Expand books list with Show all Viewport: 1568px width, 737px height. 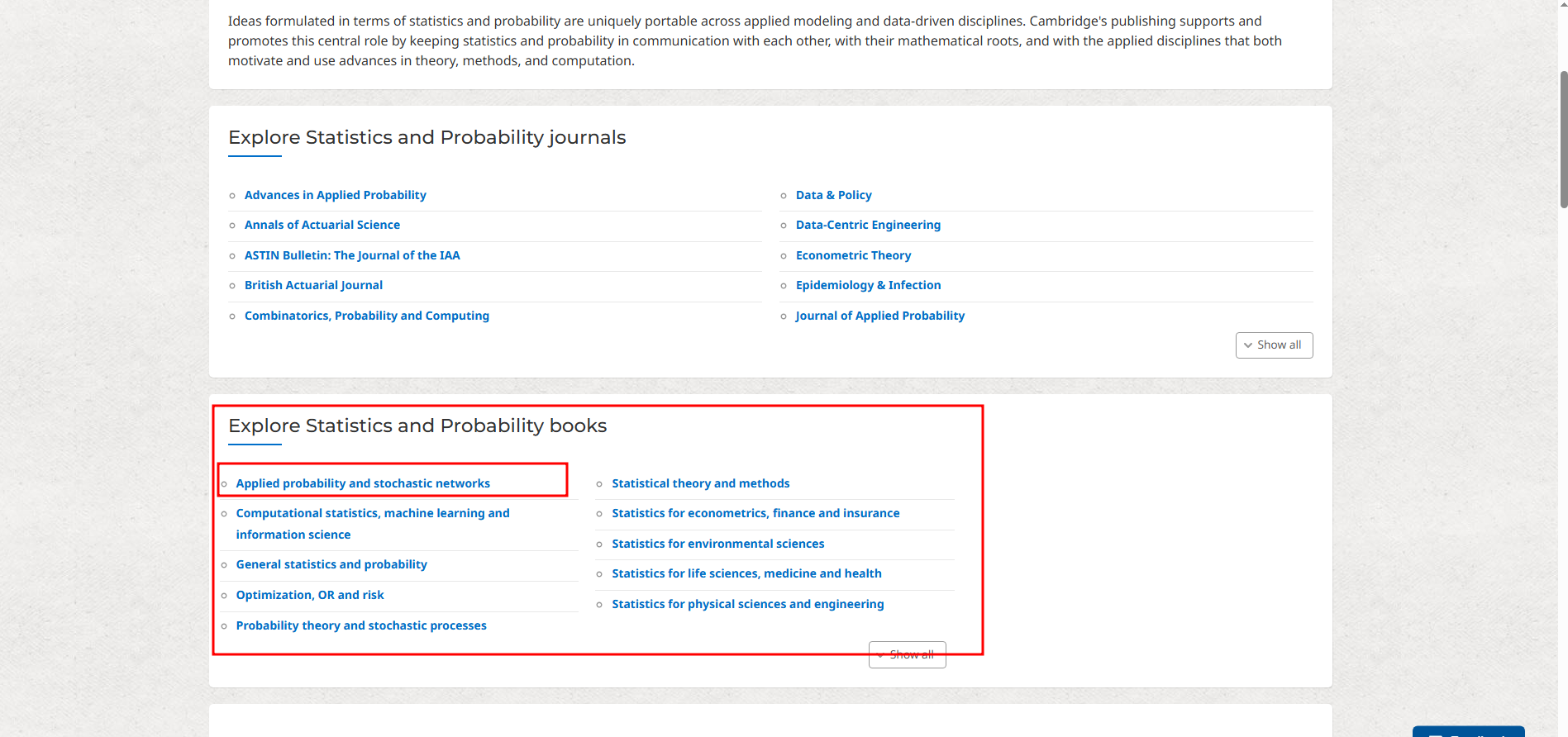pos(907,655)
